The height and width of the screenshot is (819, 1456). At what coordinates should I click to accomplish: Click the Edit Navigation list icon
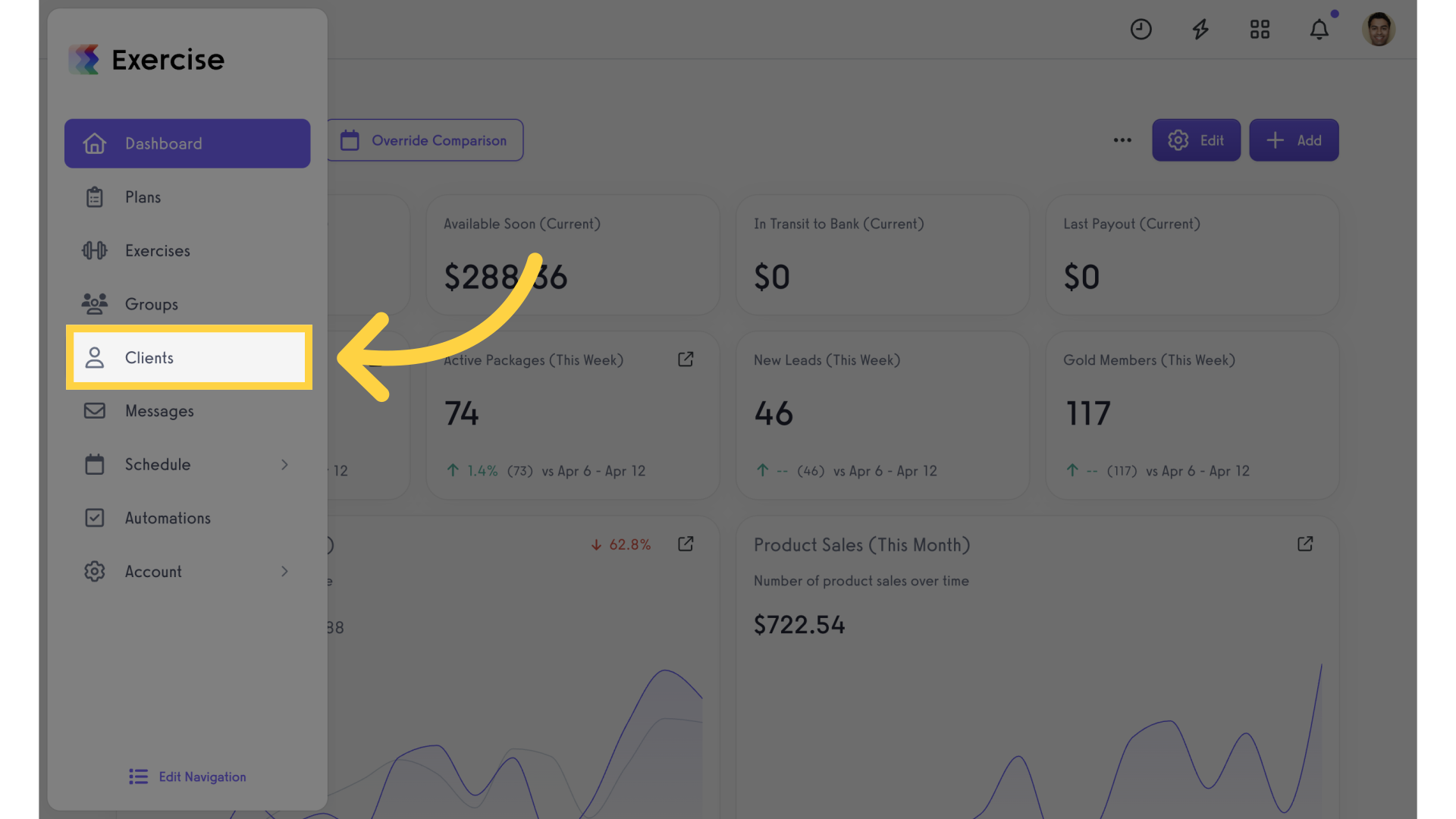click(x=139, y=777)
